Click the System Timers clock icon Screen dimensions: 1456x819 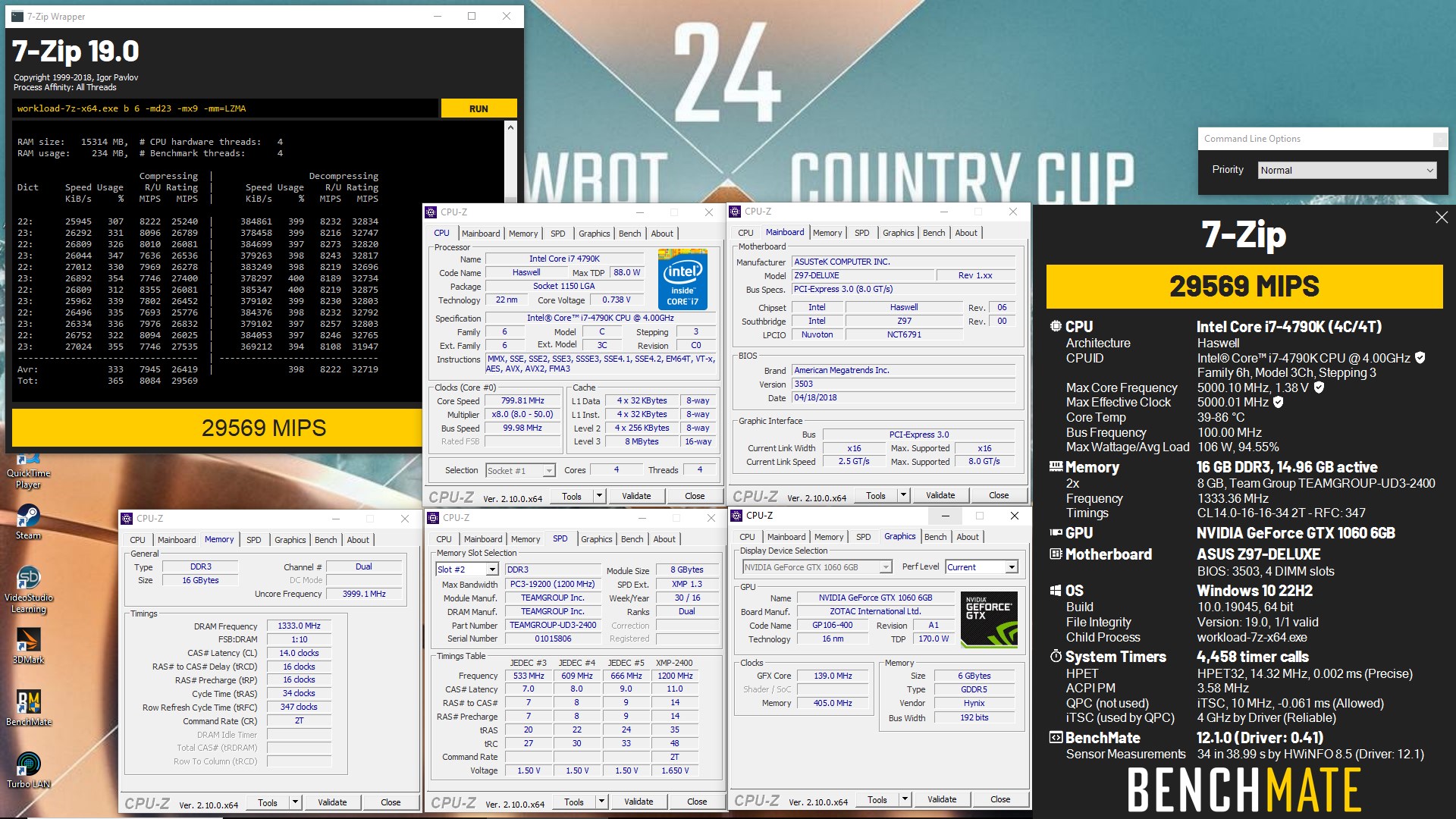[1056, 656]
